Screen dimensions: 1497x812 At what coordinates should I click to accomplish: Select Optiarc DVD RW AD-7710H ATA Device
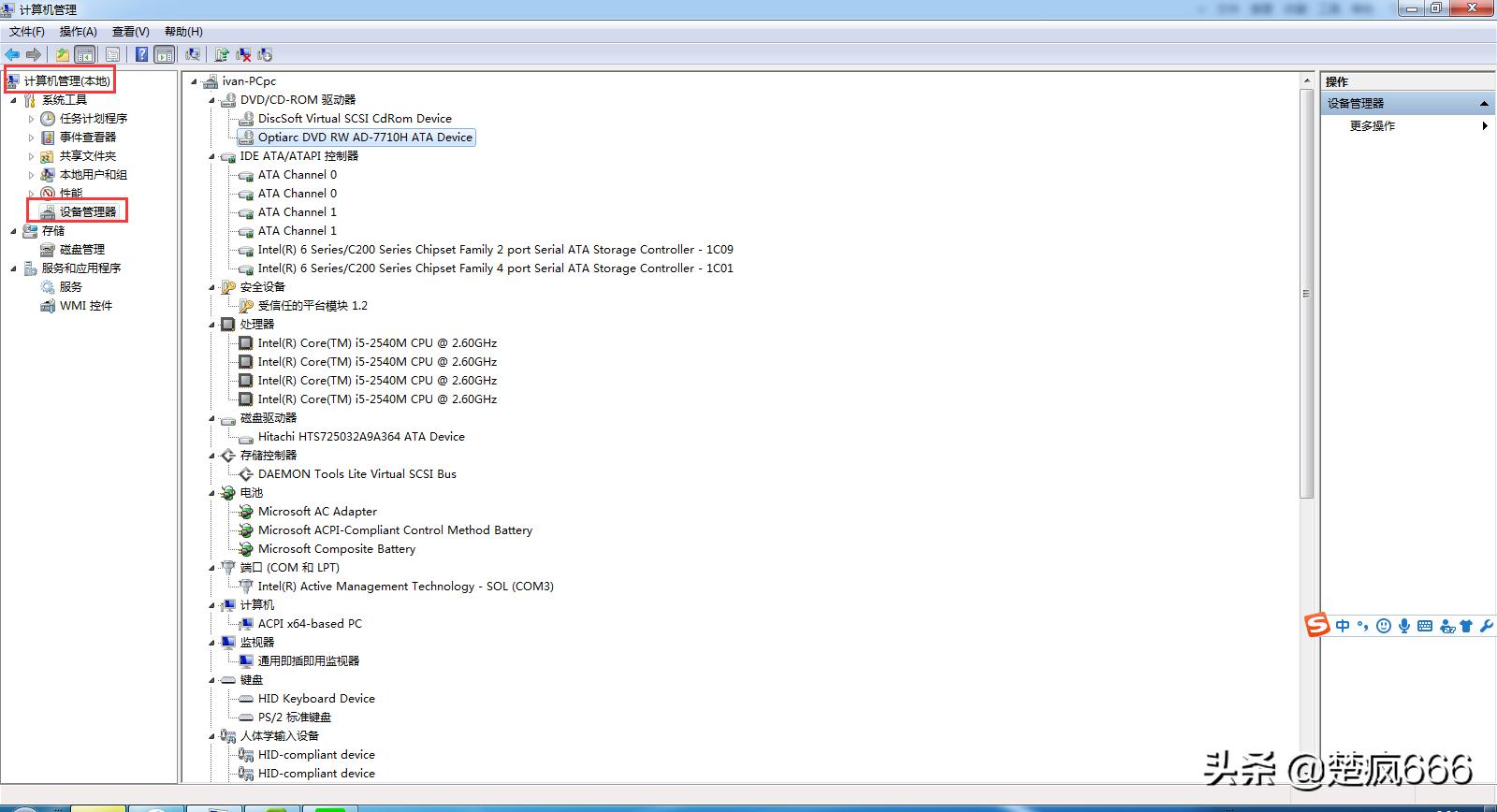click(x=366, y=138)
